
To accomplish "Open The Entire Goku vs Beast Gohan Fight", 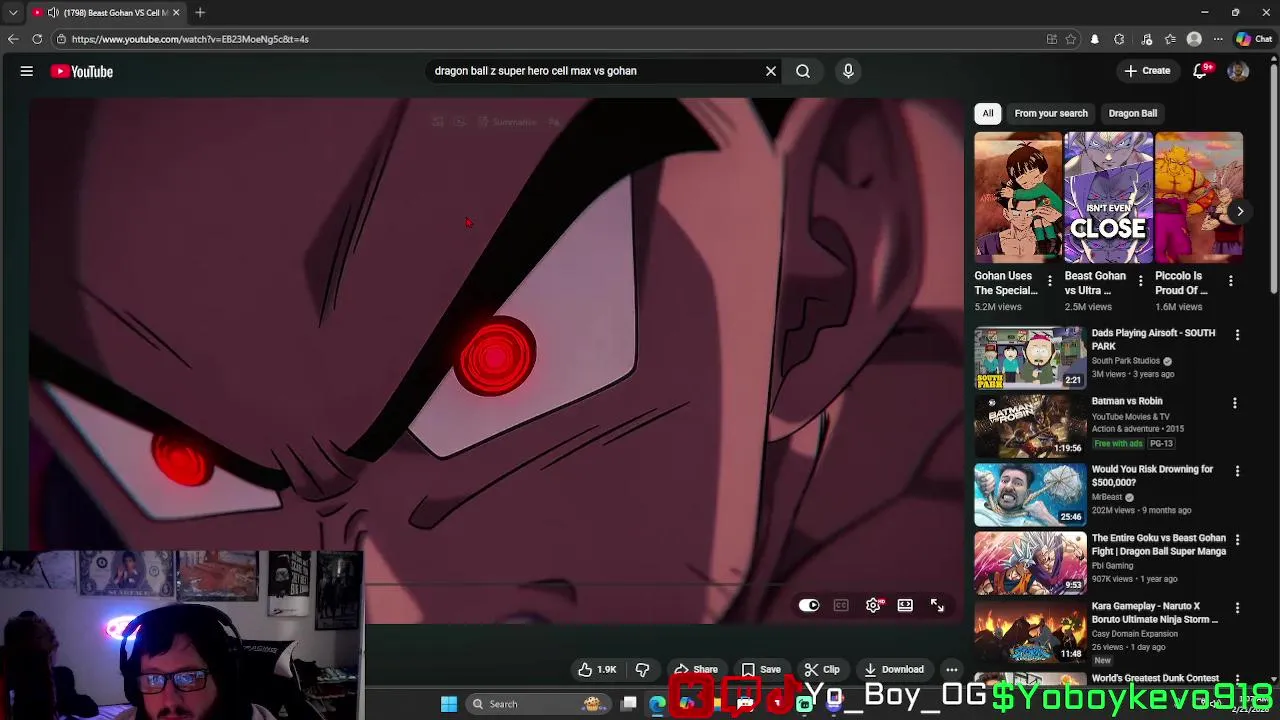I will coord(1159,545).
